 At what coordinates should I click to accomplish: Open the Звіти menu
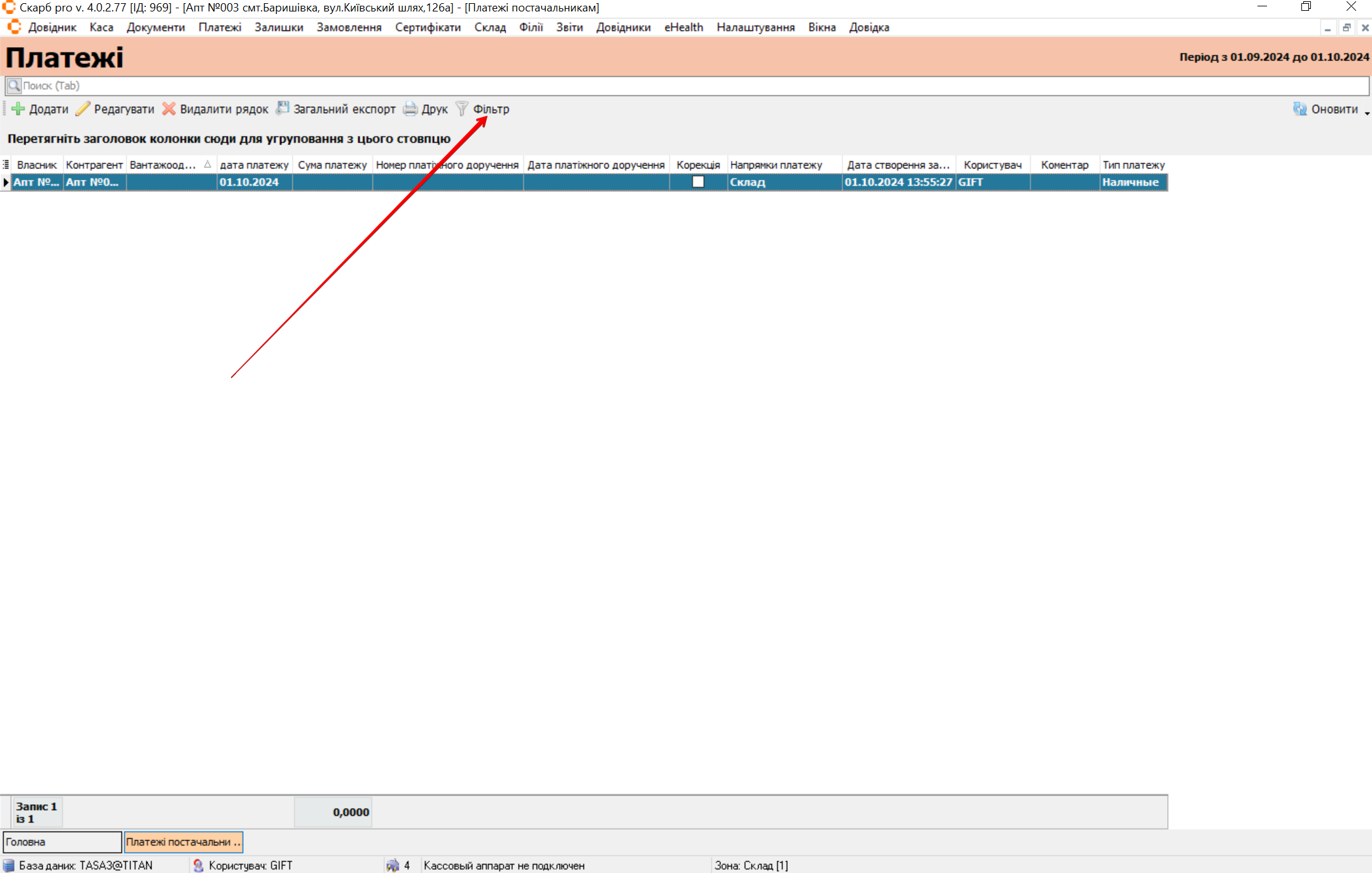(569, 27)
